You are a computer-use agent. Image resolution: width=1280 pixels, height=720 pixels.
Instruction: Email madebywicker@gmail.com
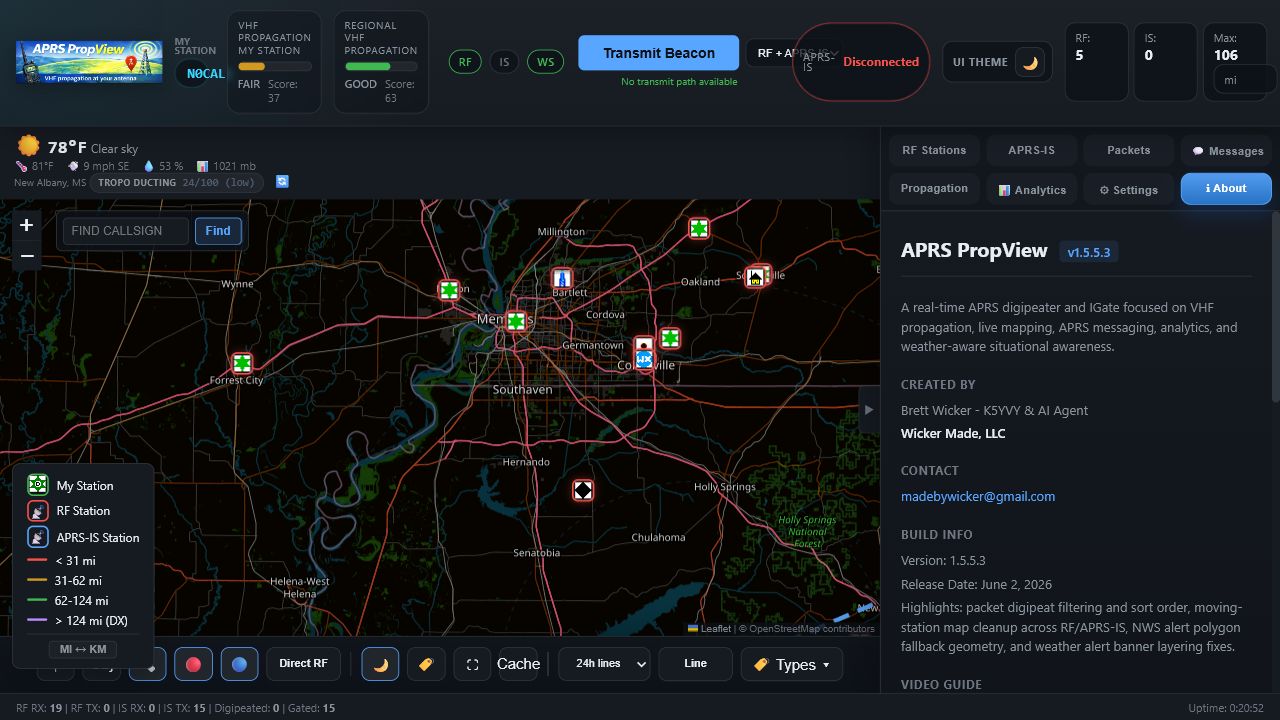click(x=978, y=496)
